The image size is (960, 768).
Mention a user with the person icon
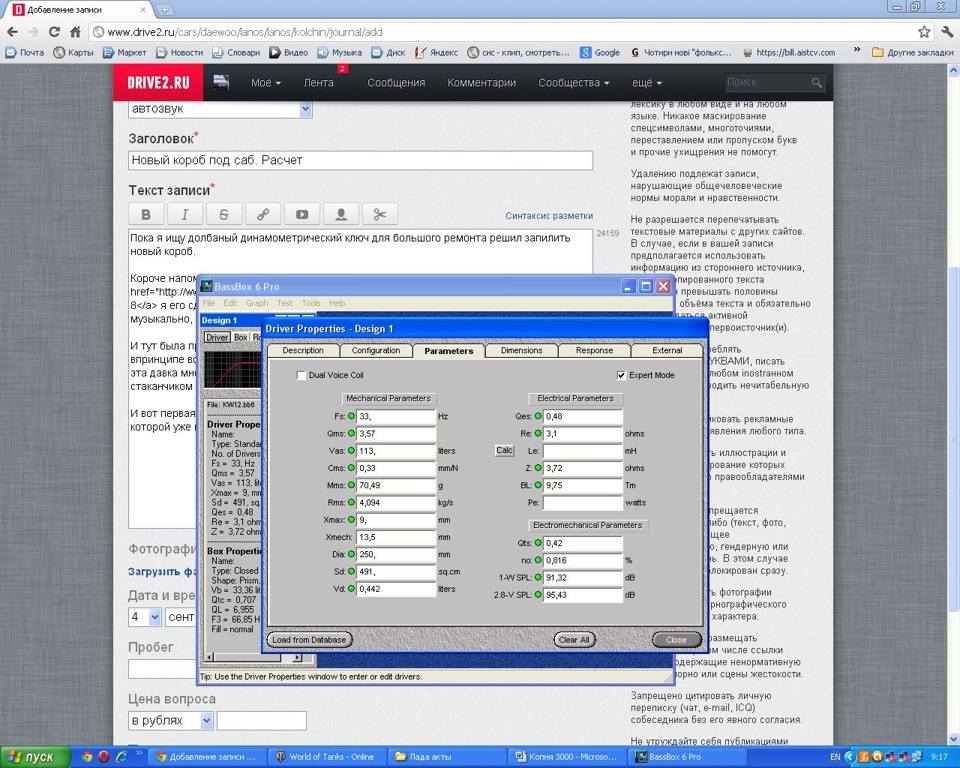coord(341,214)
